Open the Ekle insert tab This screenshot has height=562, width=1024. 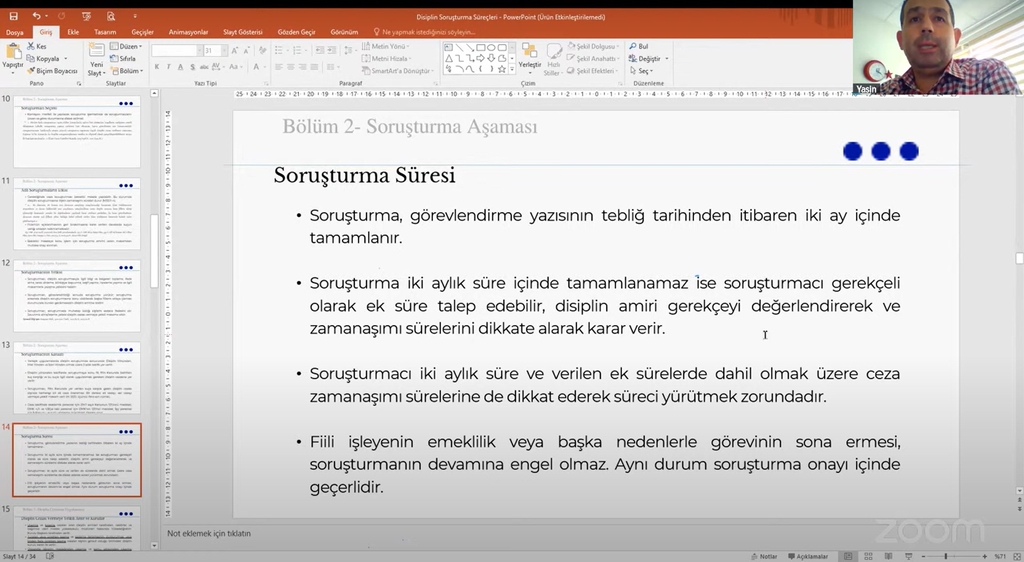pyautogui.click(x=73, y=32)
